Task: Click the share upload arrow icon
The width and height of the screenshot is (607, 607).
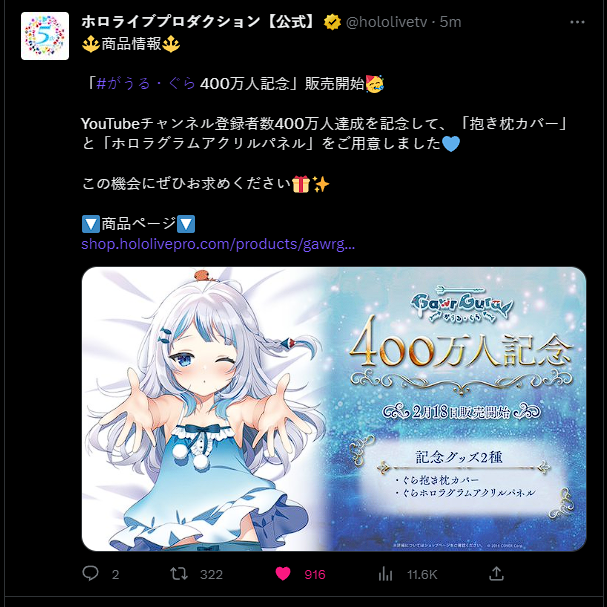Action: point(496,573)
